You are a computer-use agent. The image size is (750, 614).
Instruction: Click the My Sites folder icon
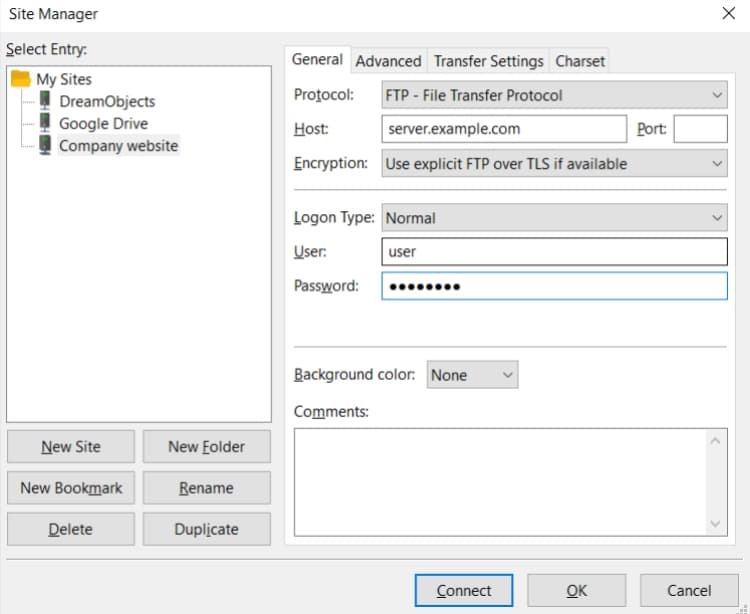click(21, 79)
